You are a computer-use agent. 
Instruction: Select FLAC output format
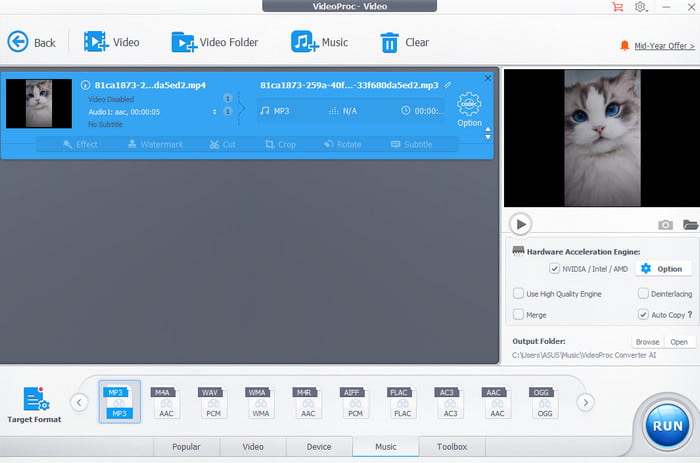tap(402, 402)
